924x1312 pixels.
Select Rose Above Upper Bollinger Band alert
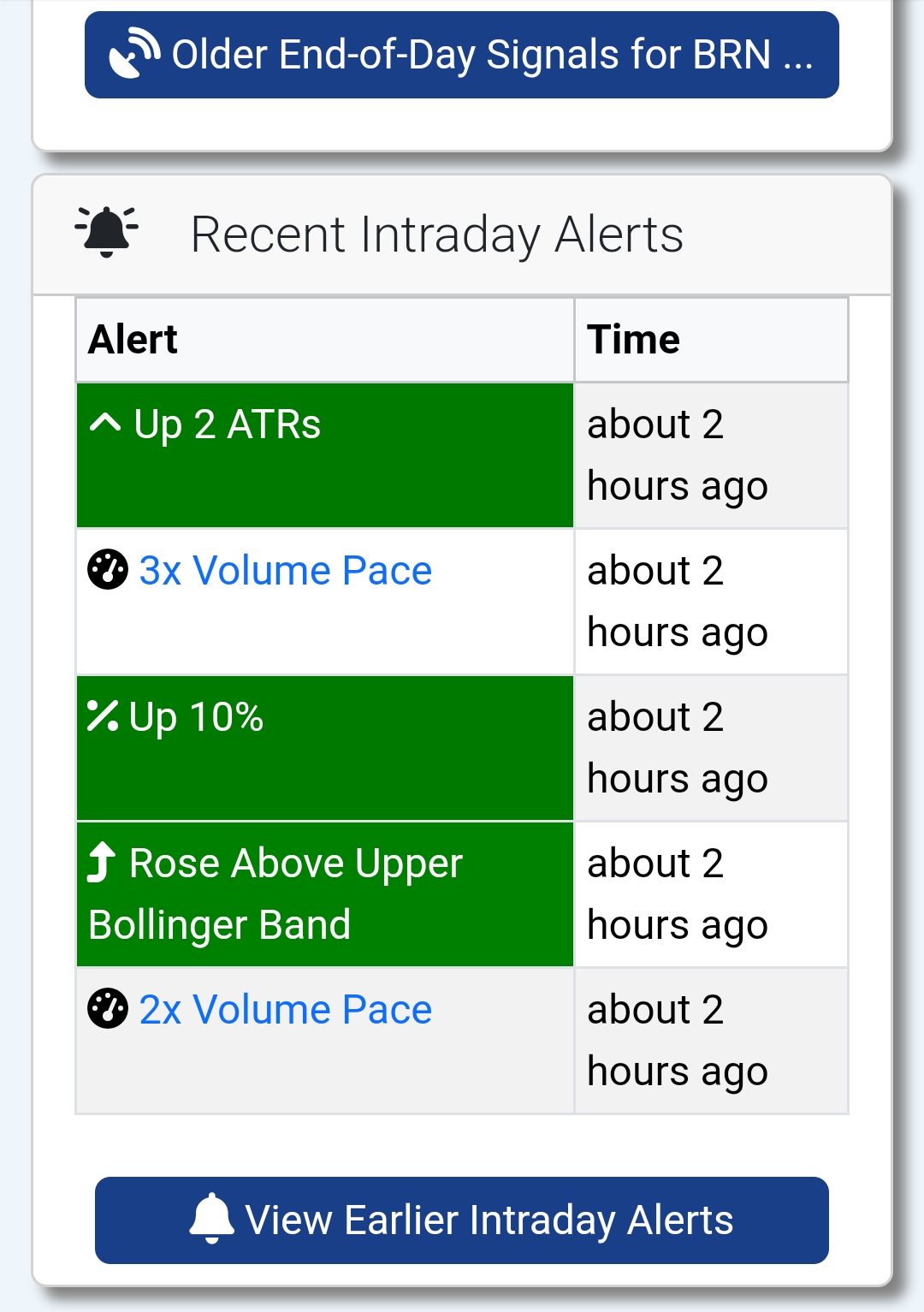coord(325,894)
